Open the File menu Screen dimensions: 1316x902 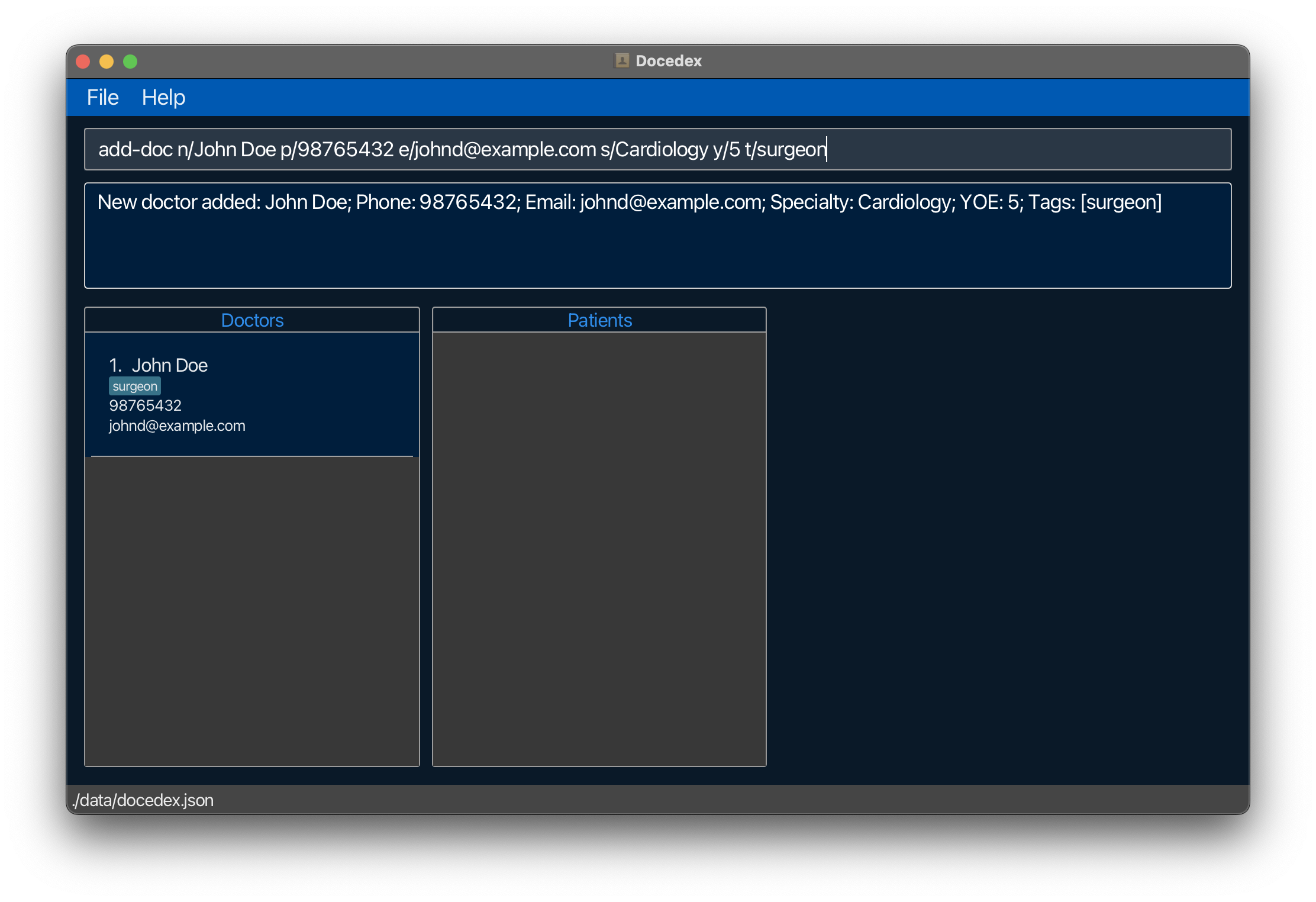pos(102,97)
